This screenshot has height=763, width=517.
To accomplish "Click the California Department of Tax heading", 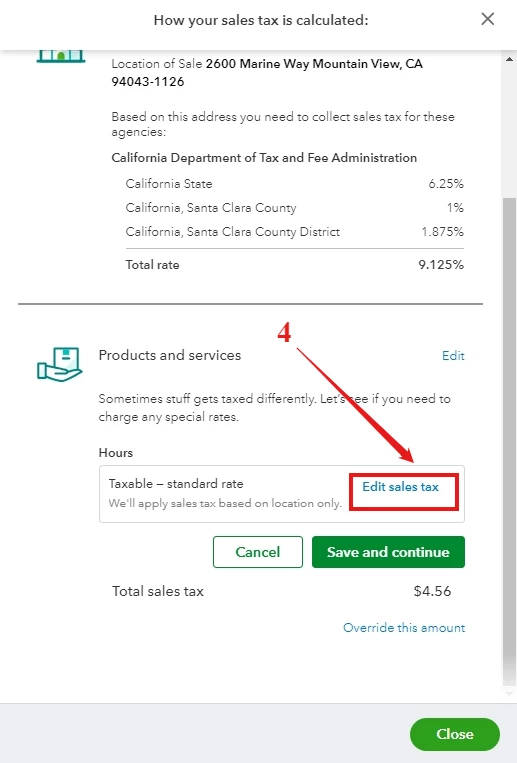I will click(264, 158).
